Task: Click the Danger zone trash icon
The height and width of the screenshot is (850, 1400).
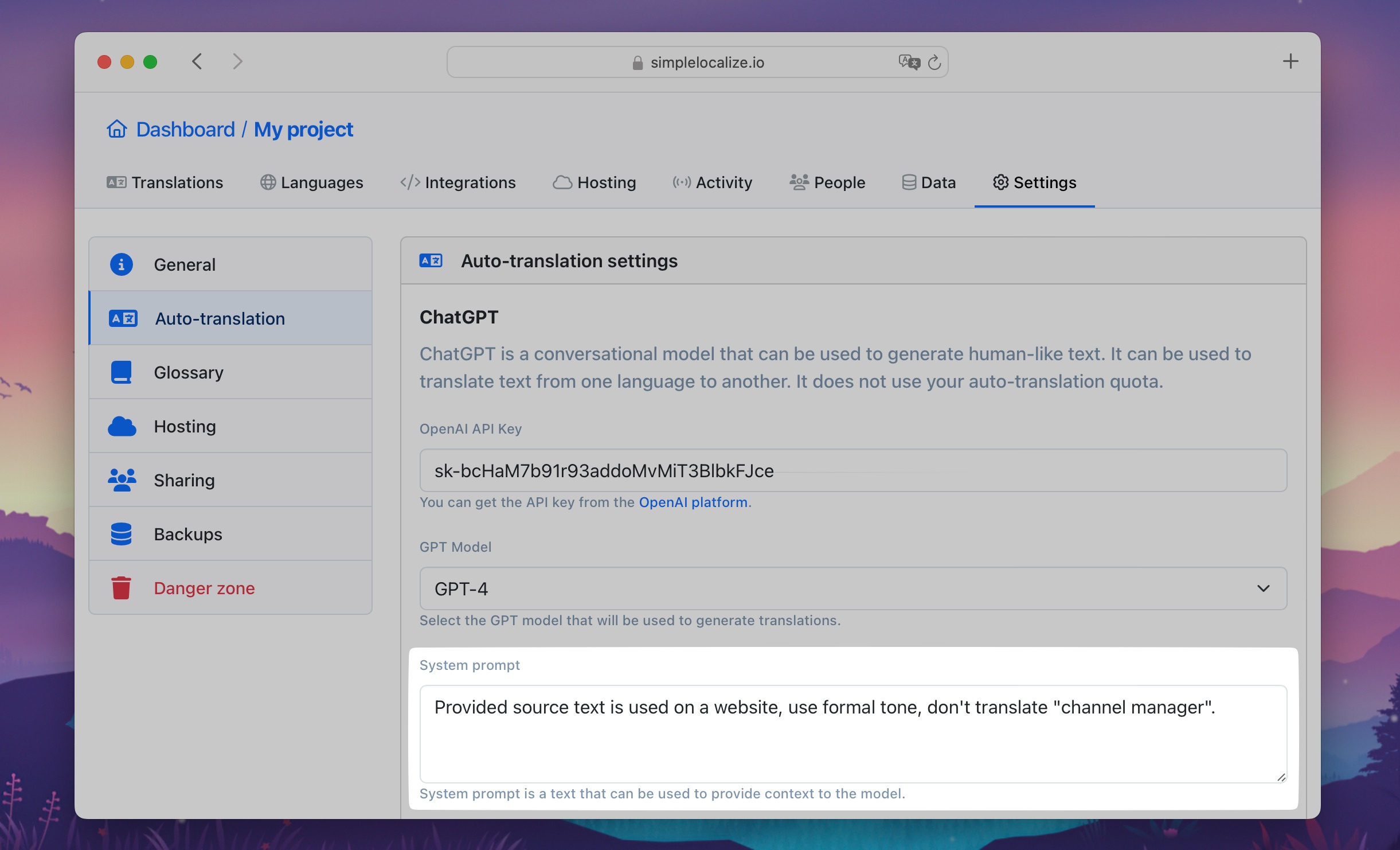Action: point(122,588)
